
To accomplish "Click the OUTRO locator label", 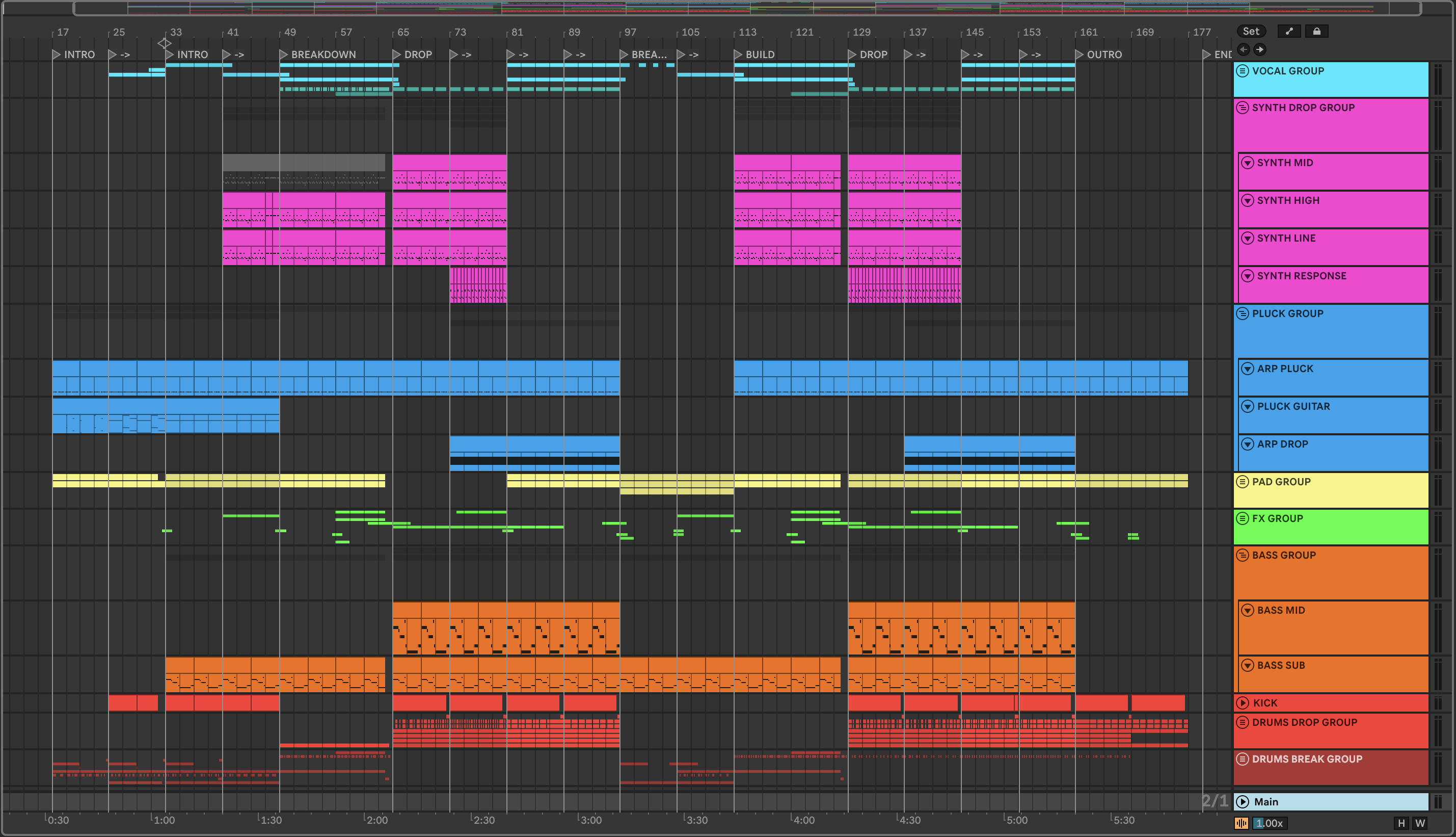I will coord(1104,55).
